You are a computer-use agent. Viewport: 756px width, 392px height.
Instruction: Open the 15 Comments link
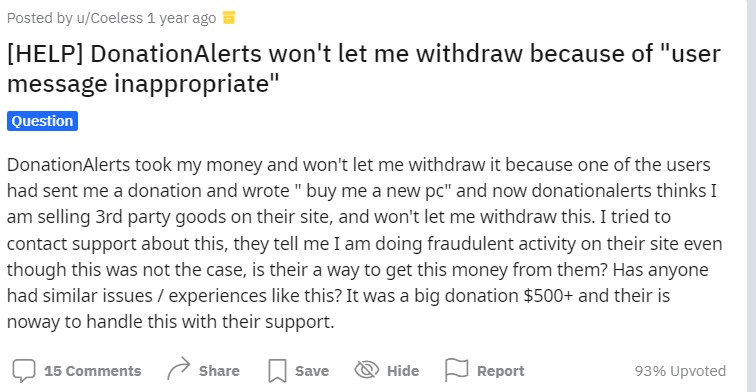click(x=93, y=371)
